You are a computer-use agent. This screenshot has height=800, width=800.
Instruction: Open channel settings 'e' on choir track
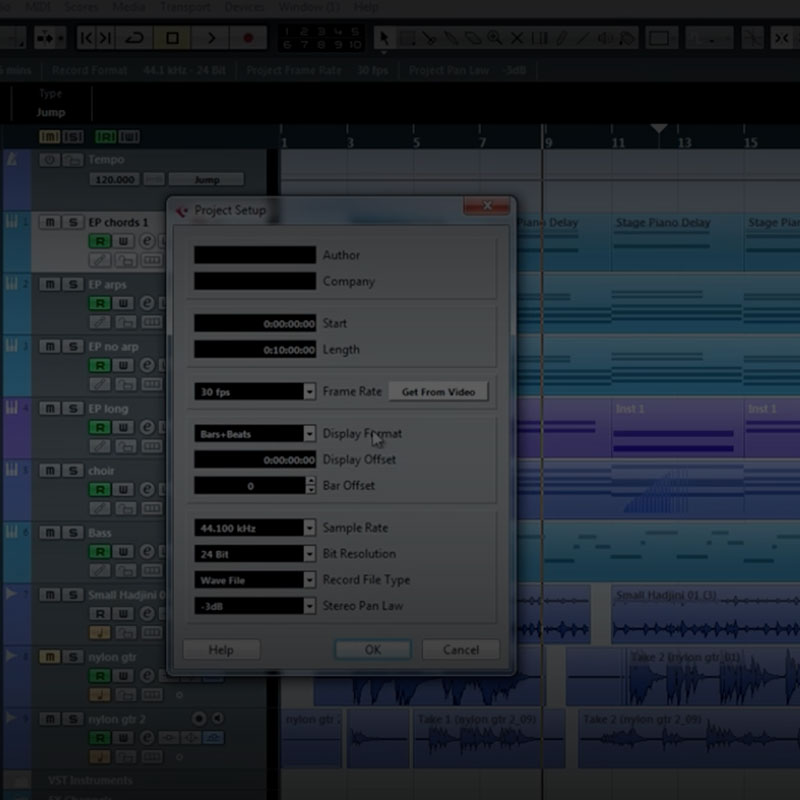[x=147, y=489]
